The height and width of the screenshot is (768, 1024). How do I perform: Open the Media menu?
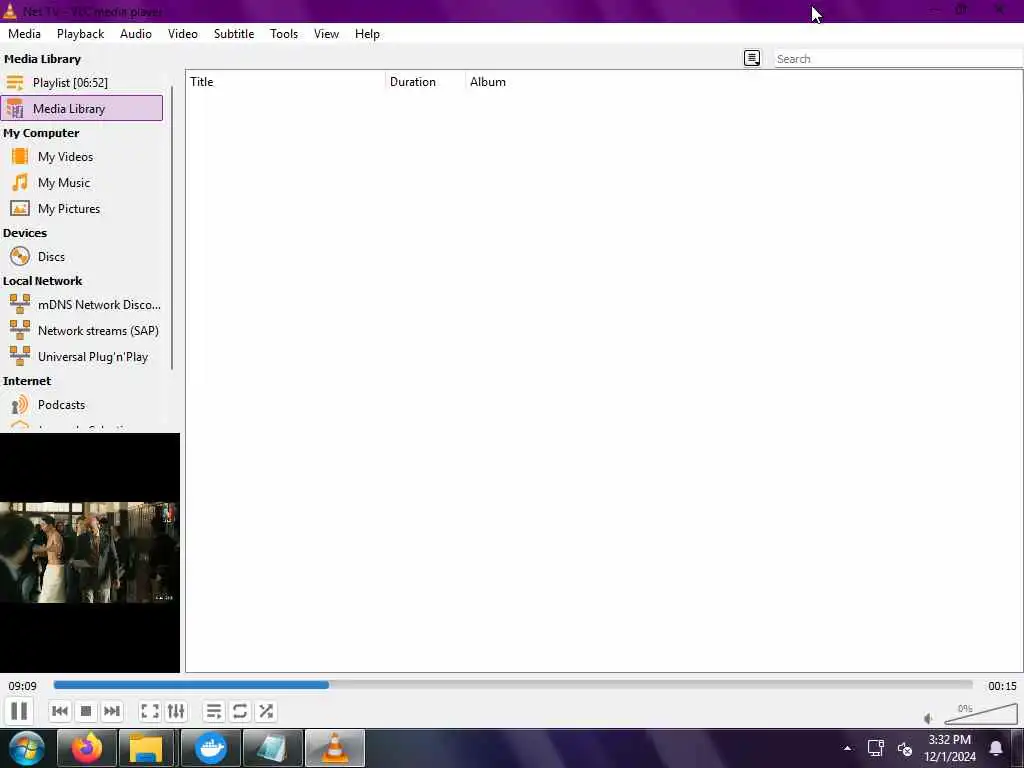24,34
